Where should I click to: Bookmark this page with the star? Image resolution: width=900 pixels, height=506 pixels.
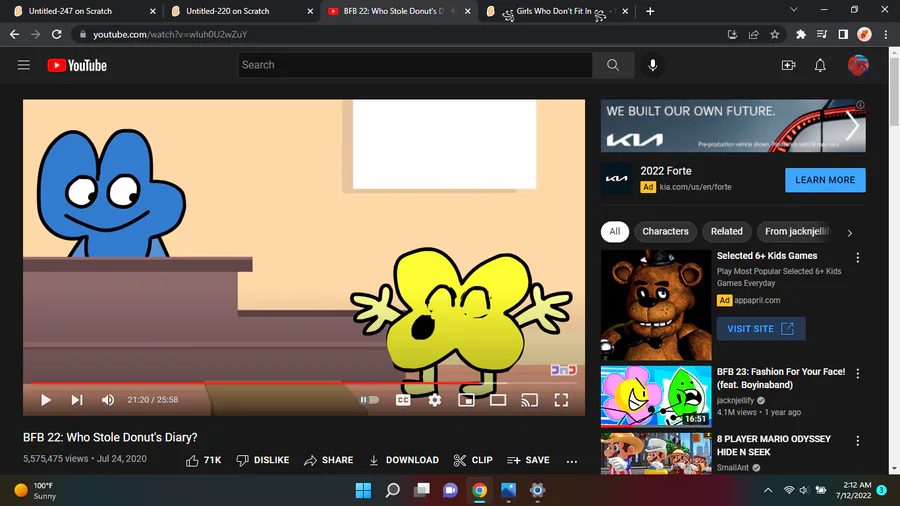pos(775,34)
